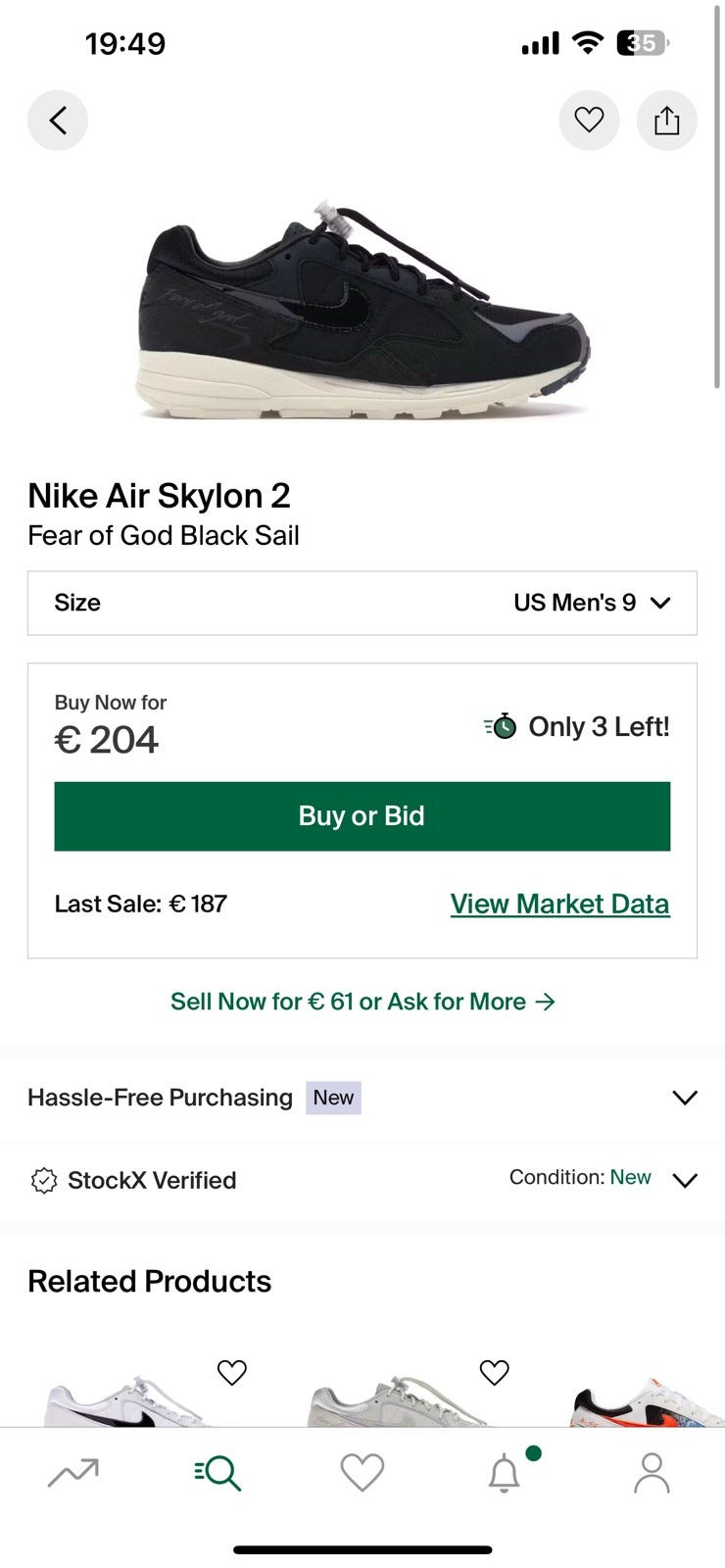Image resolution: width=725 pixels, height=1568 pixels.
Task: Tap the stopwatch icon beside Only 3 Left
Action: (x=501, y=726)
